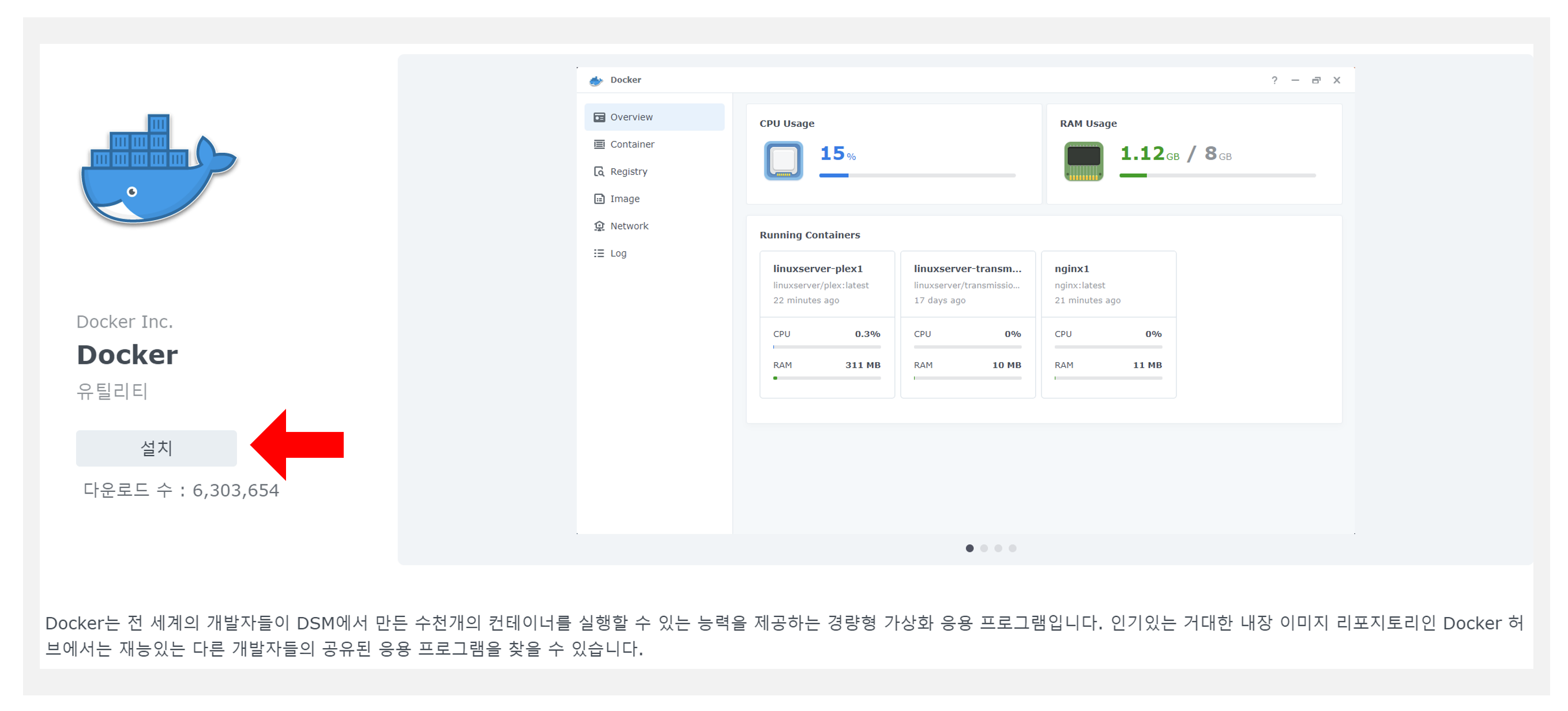Click the CPU chip icon
This screenshot has height=711, width=1568.
coord(783,161)
